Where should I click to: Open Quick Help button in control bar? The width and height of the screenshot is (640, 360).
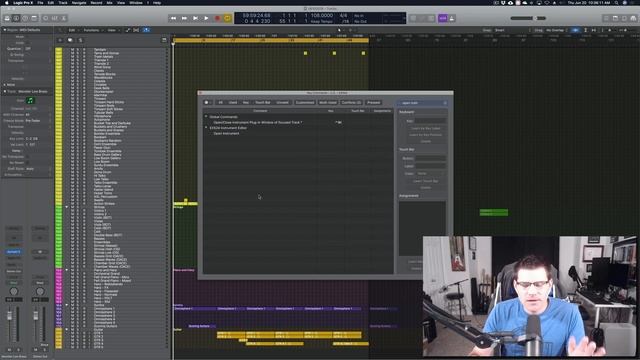pos(25,18)
